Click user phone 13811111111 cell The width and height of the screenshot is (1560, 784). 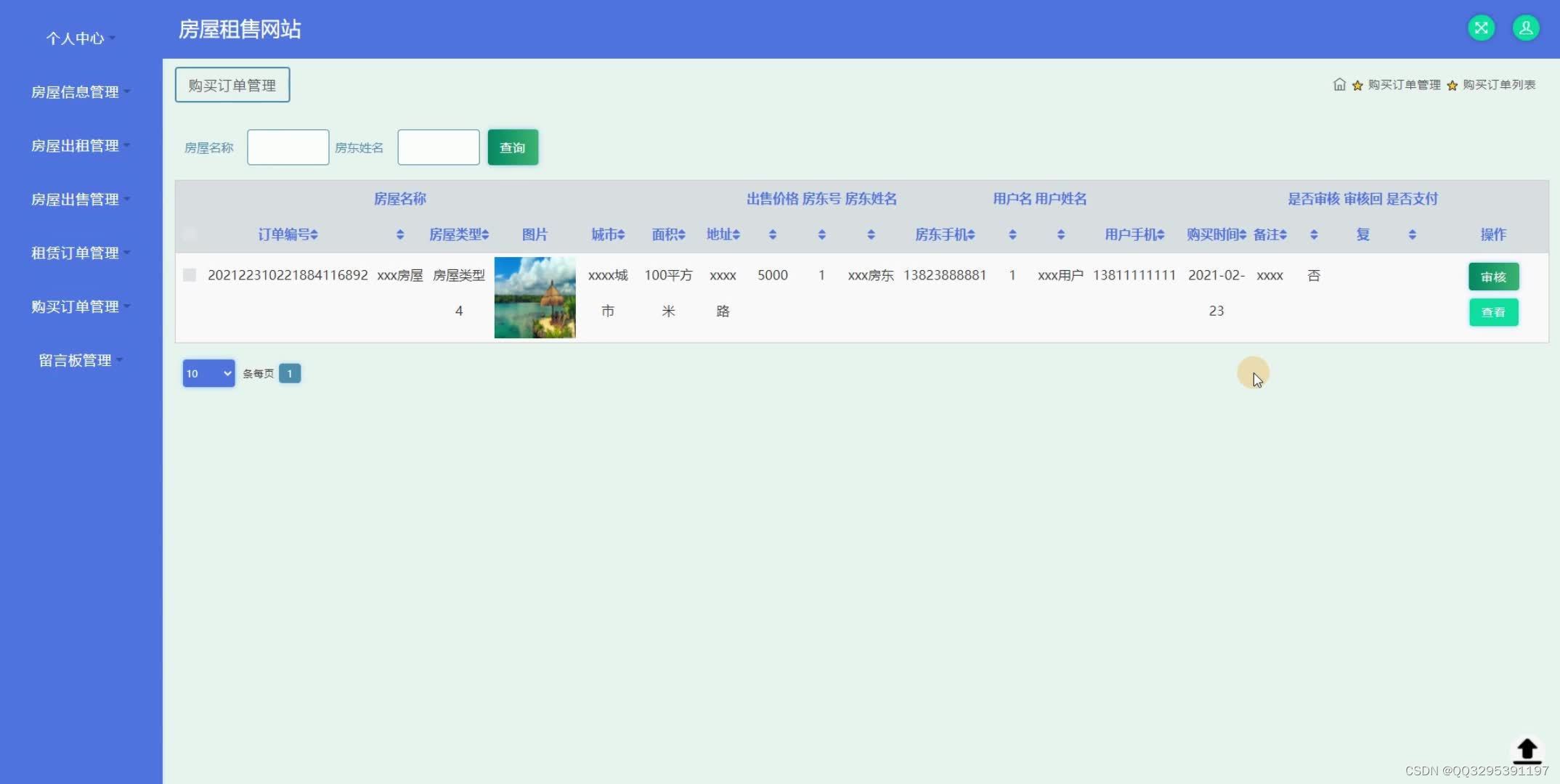tap(1134, 275)
